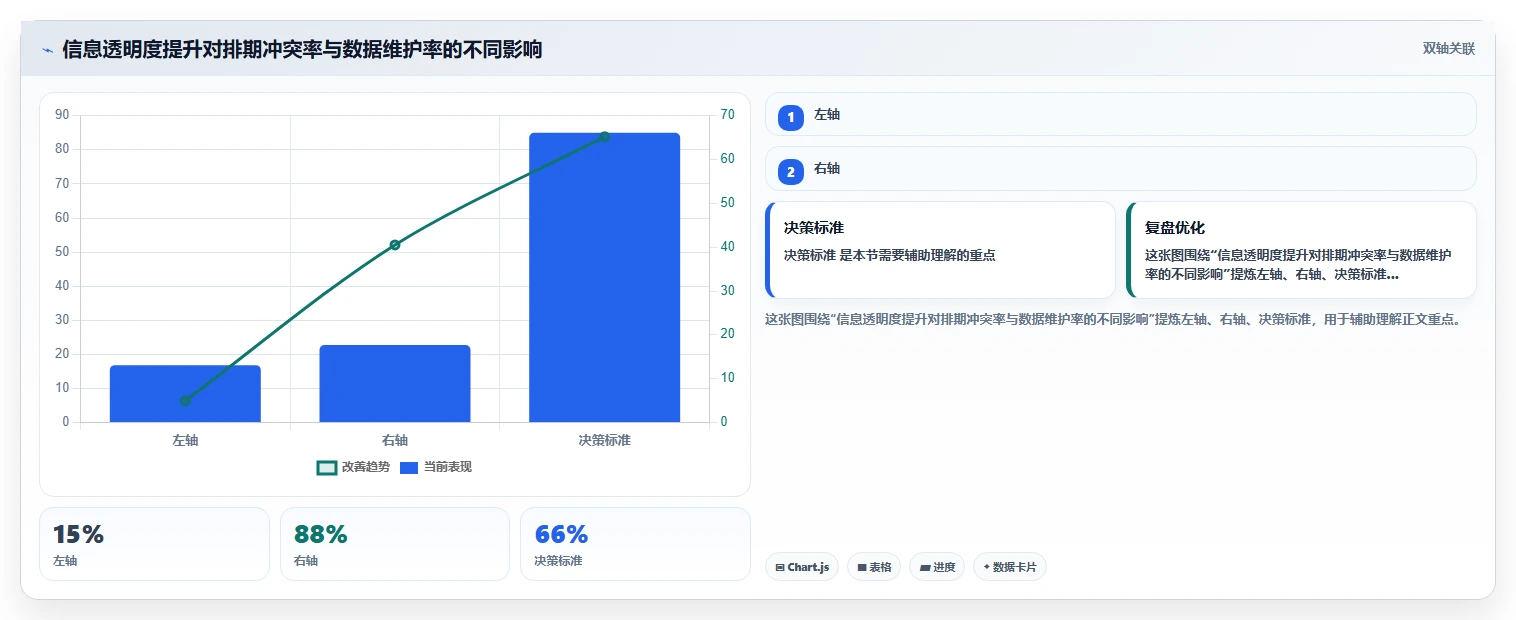
Task: Click the 表格 tag
Action: tap(874, 567)
